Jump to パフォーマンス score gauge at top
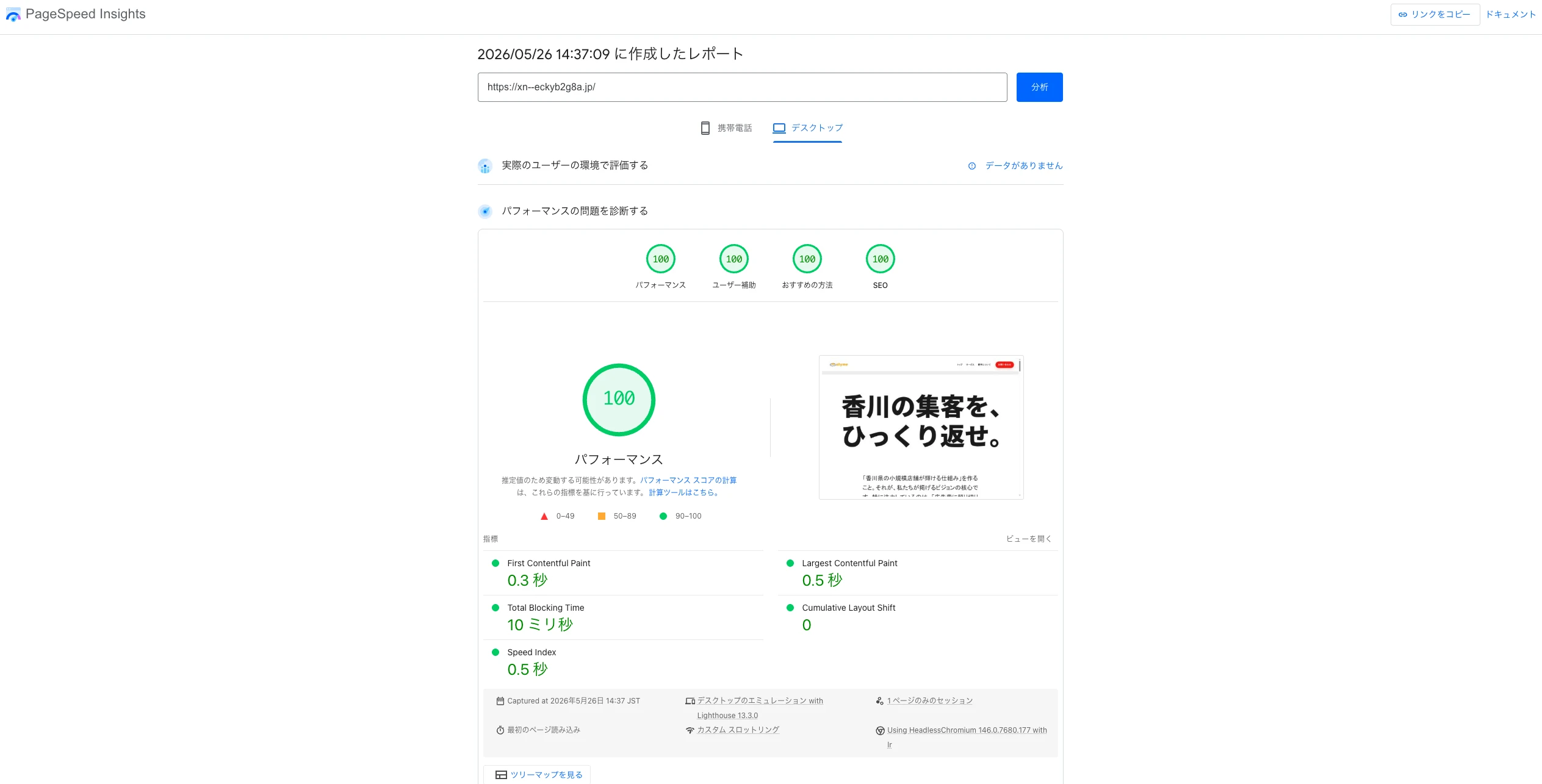The image size is (1542, 784). pyautogui.click(x=661, y=267)
